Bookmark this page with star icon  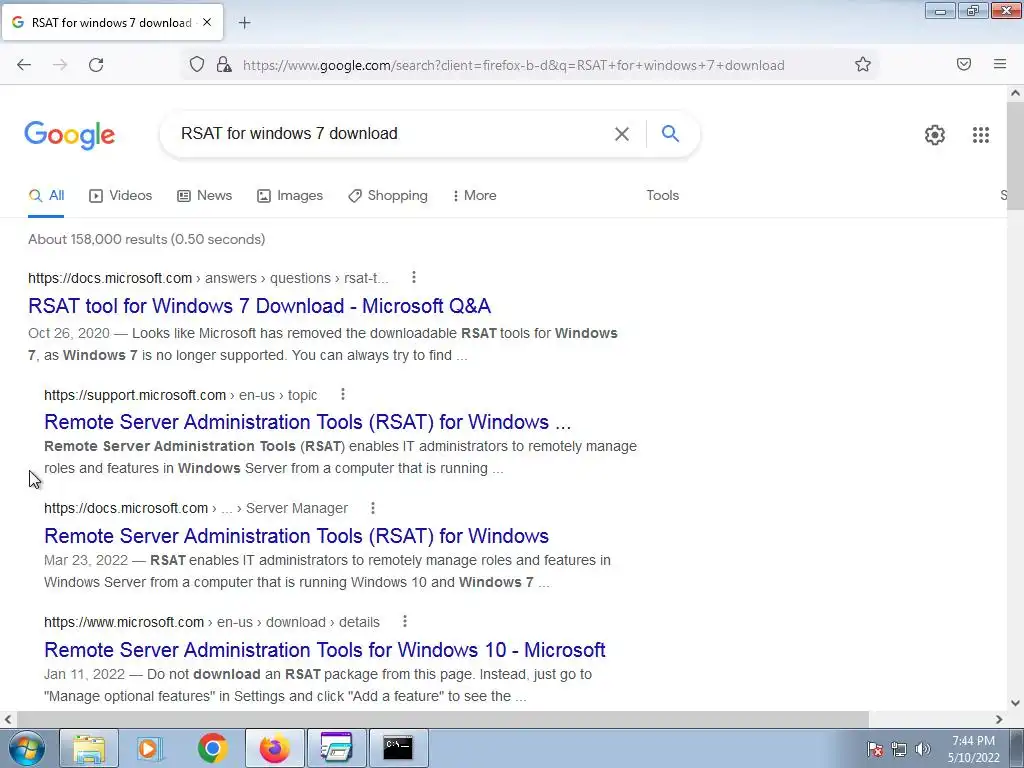863,65
